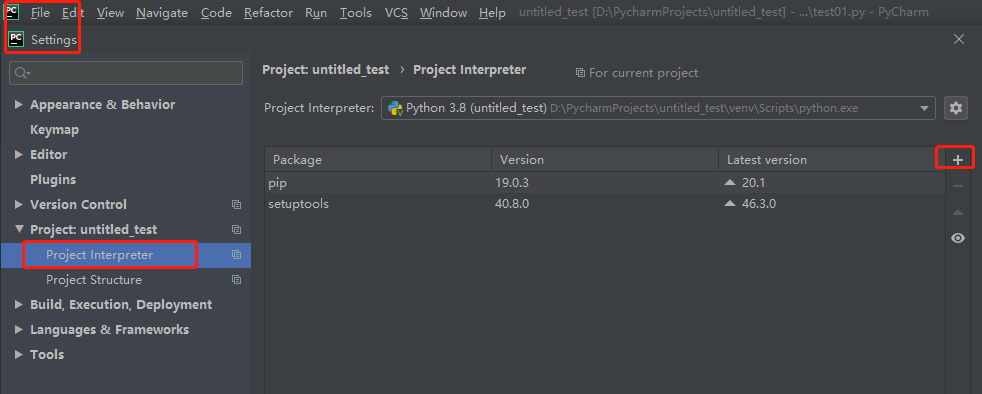The height and width of the screenshot is (394, 982).
Task: Toggle show early releases eye icon
Action: point(958,238)
